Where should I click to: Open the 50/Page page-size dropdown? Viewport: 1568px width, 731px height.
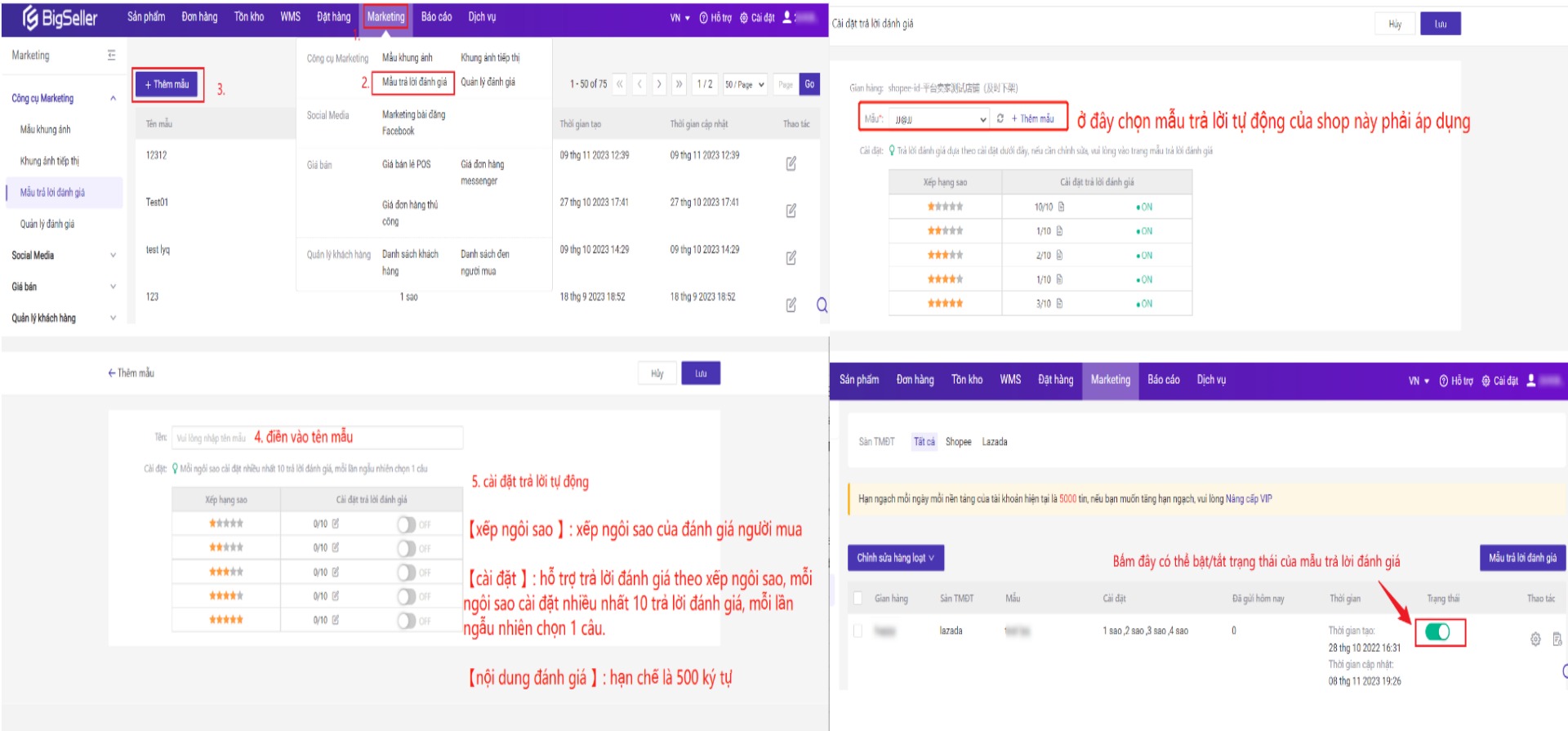tap(745, 84)
